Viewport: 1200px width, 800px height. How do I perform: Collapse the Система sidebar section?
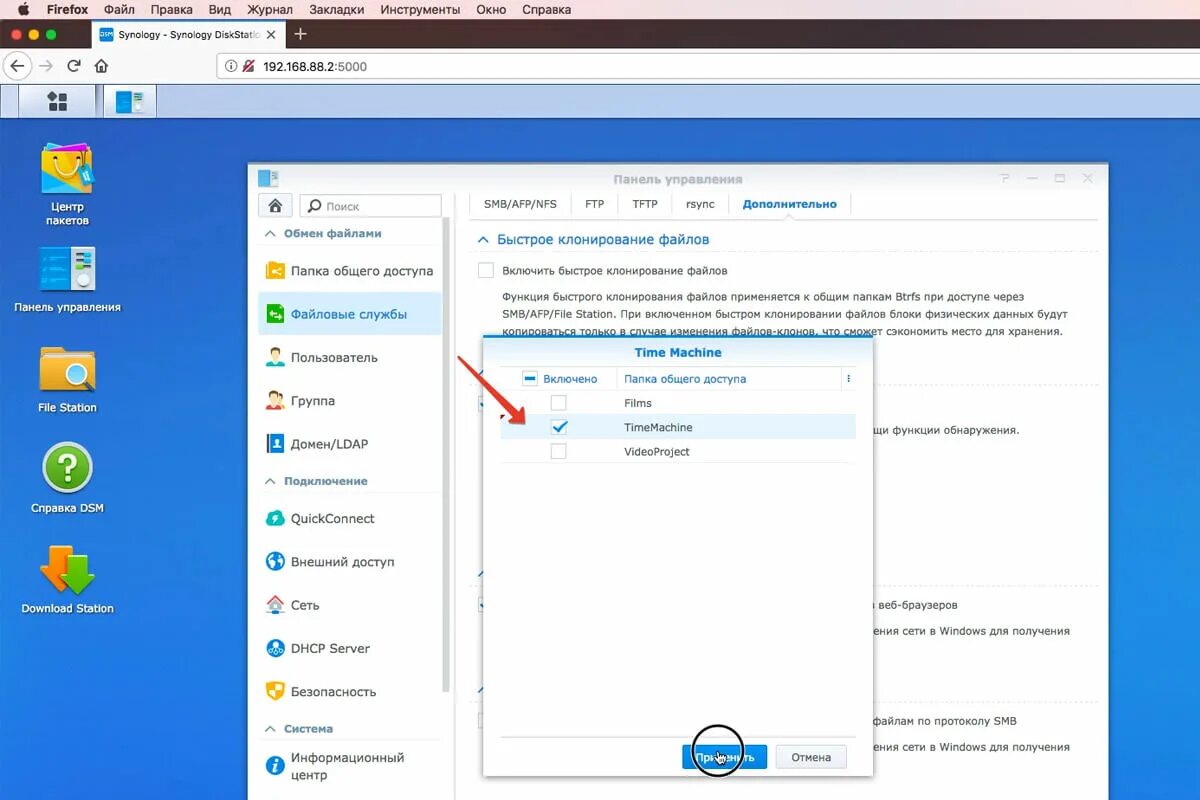click(269, 729)
